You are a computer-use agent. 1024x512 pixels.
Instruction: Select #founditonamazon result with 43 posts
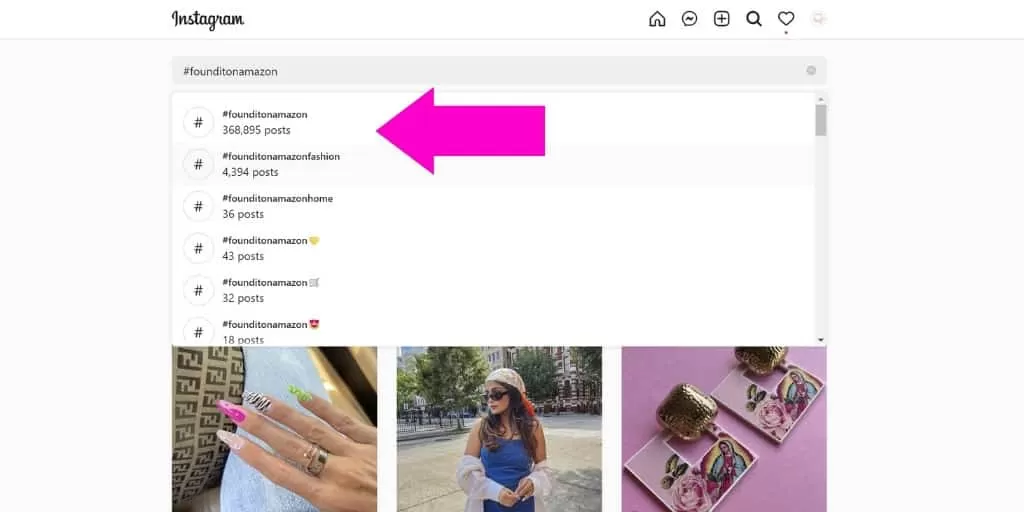[493, 248]
